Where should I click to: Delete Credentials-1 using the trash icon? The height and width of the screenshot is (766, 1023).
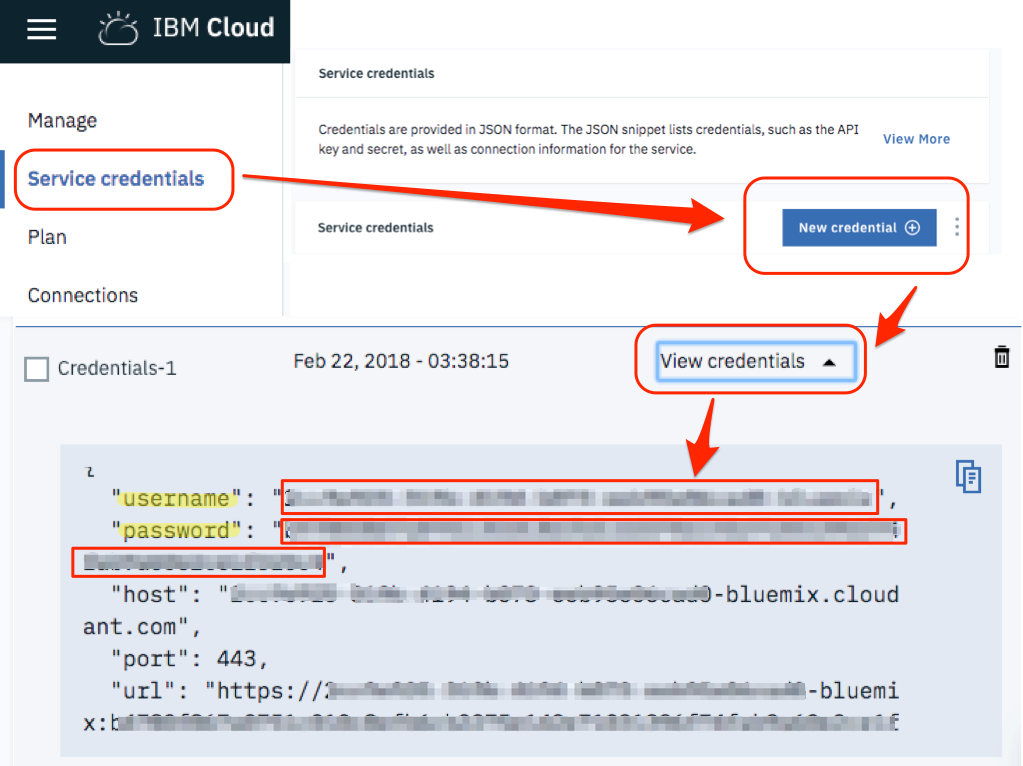tap(1001, 357)
